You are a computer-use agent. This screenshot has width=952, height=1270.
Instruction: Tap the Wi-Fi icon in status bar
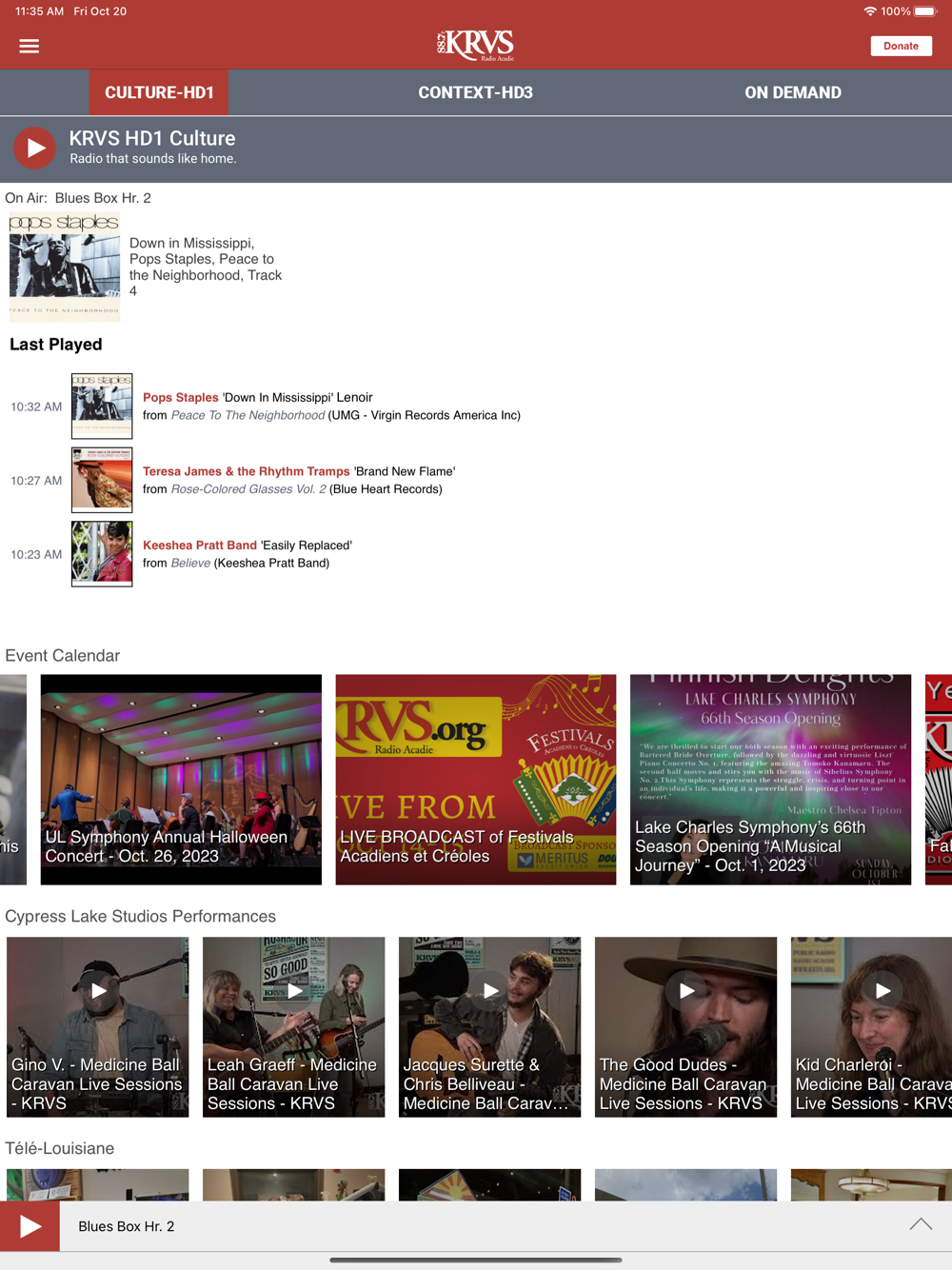coord(870,11)
